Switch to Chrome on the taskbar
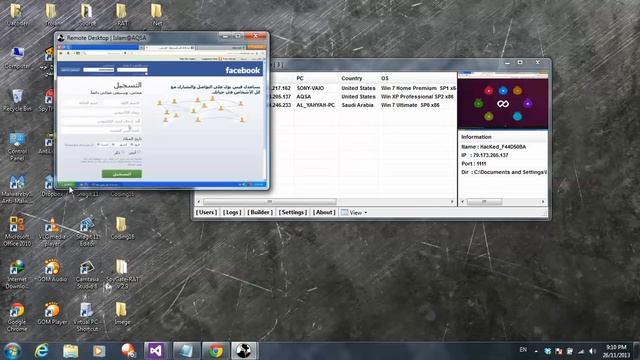The width and height of the screenshot is (640, 360). (x=216, y=351)
